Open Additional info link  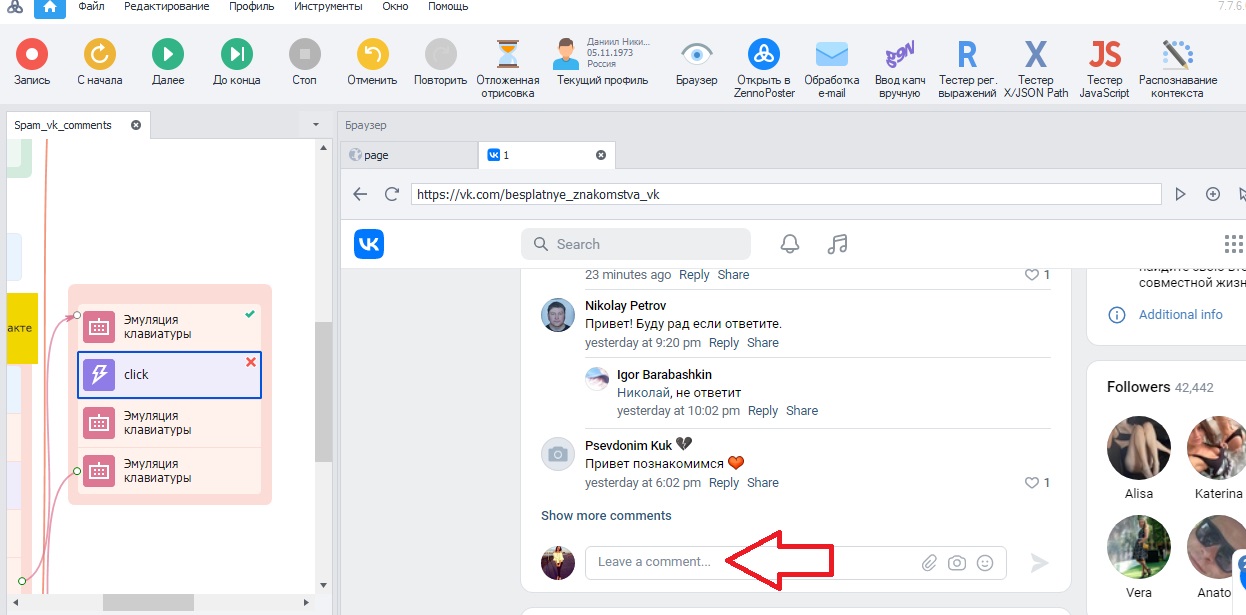click(x=1180, y=314)
